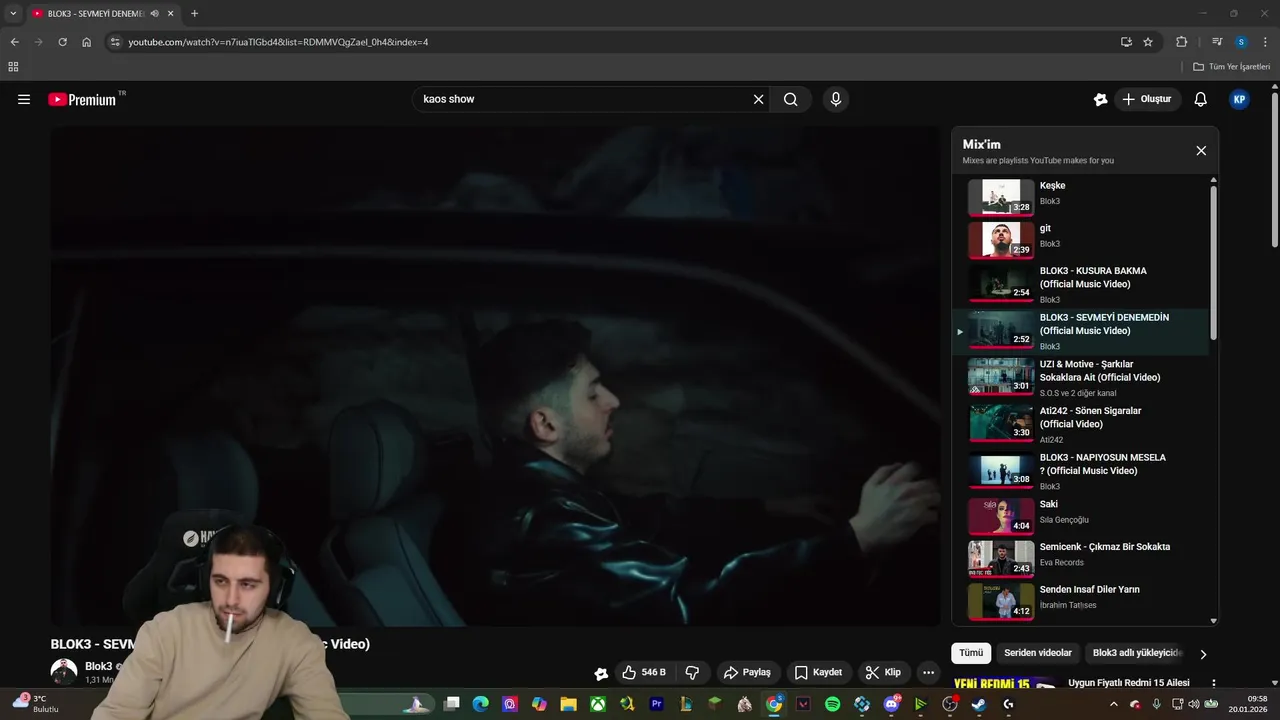Viewport: 1280px width, 720px height.
Task: Click the playlist panel scrollbar
Action: (x=1214, y=262)
